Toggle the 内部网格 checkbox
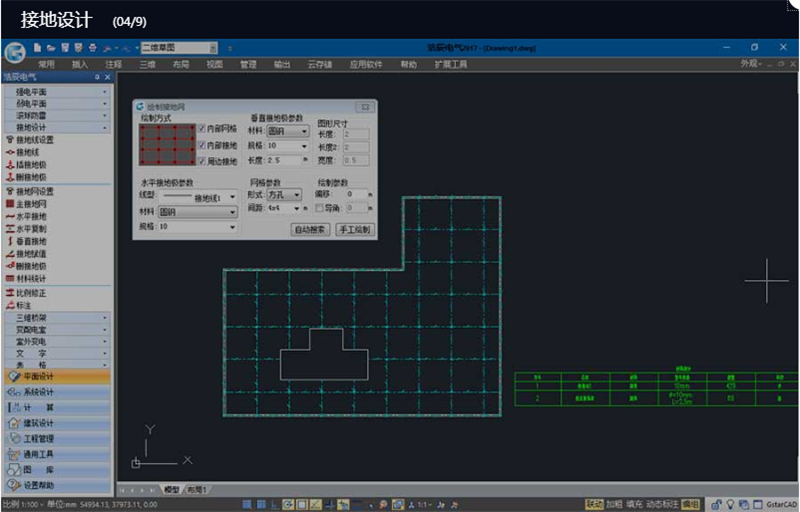800x512 pixels. pos(202,129)
